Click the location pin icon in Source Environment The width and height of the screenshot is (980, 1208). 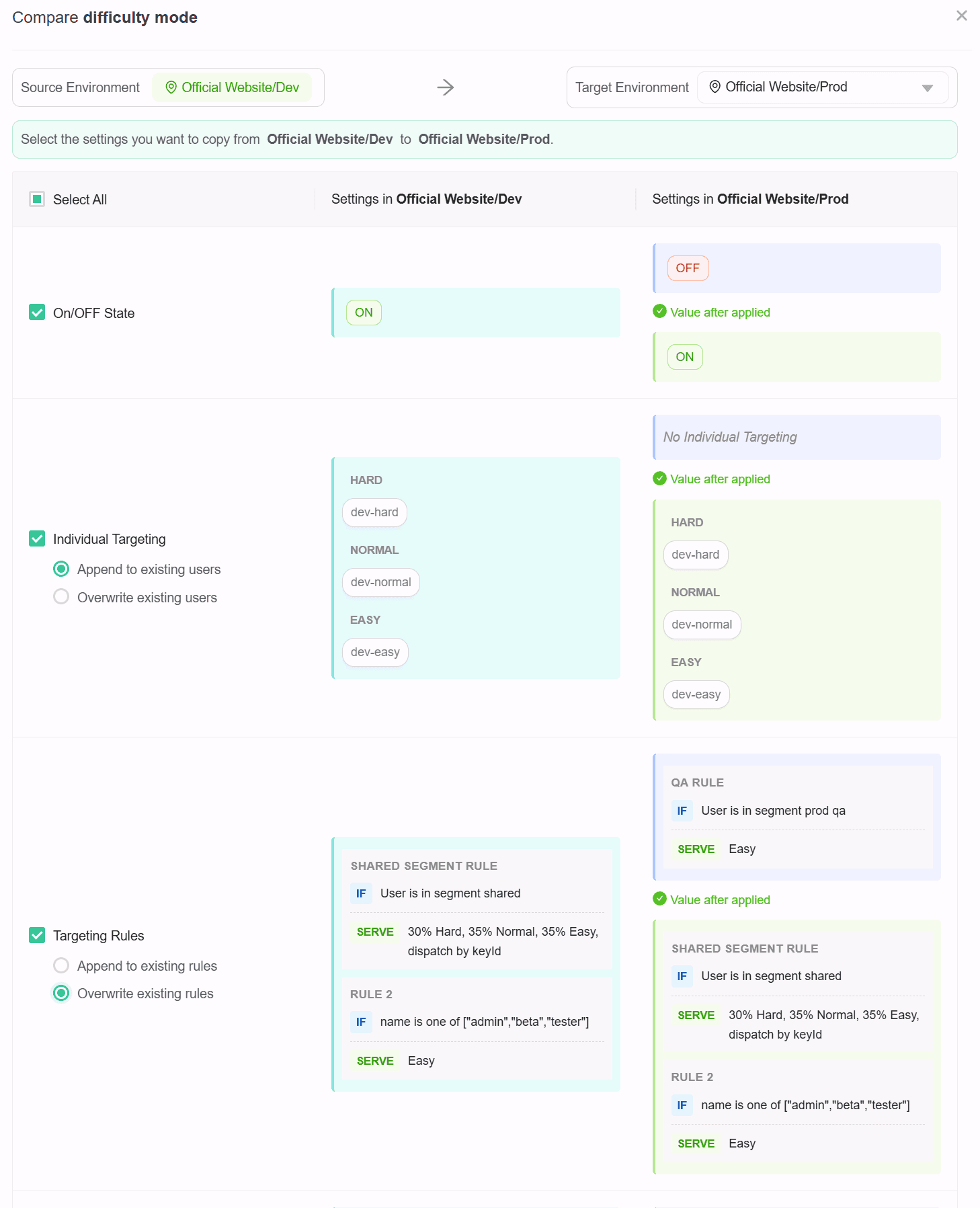coord(171,87)
